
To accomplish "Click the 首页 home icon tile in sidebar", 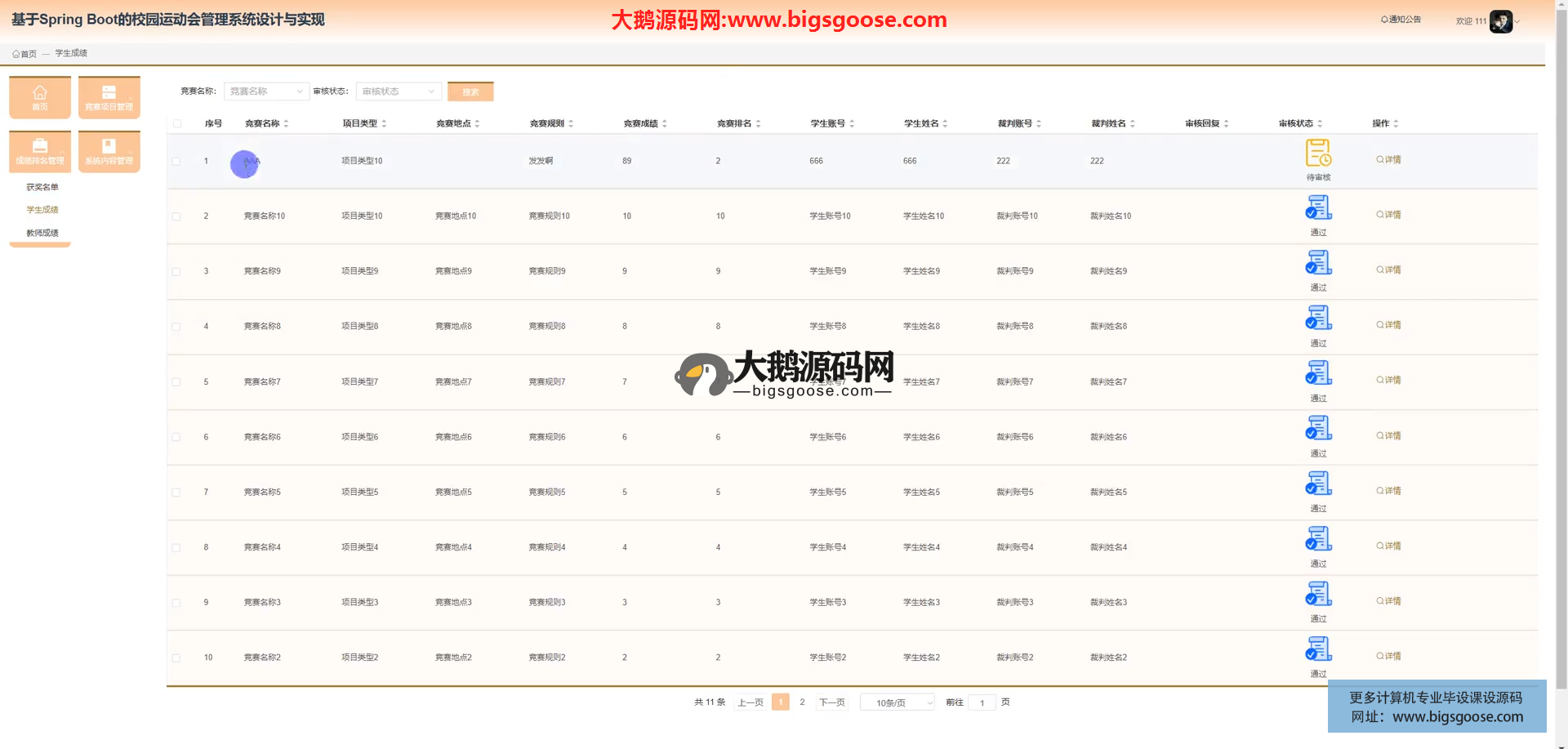I will 40,97.
